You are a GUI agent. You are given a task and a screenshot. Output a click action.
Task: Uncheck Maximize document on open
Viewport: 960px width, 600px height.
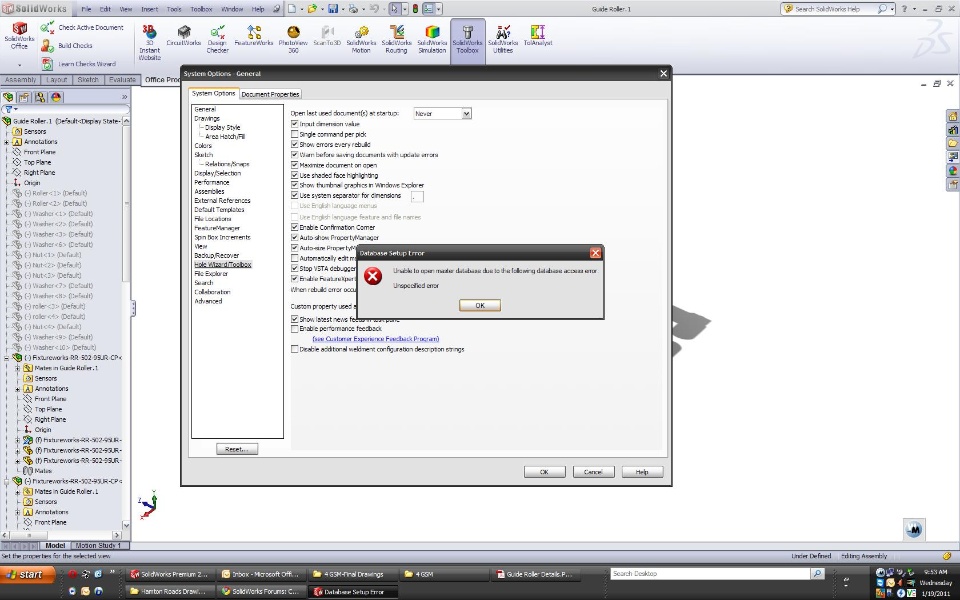(294, 165)
